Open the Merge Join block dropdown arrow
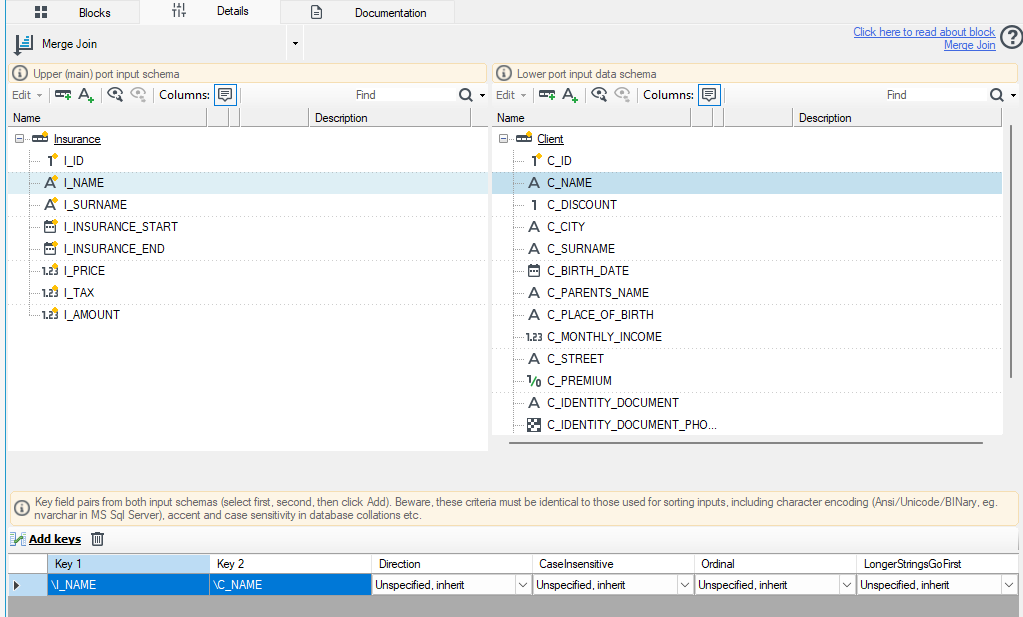 click(x=296, y=44)
